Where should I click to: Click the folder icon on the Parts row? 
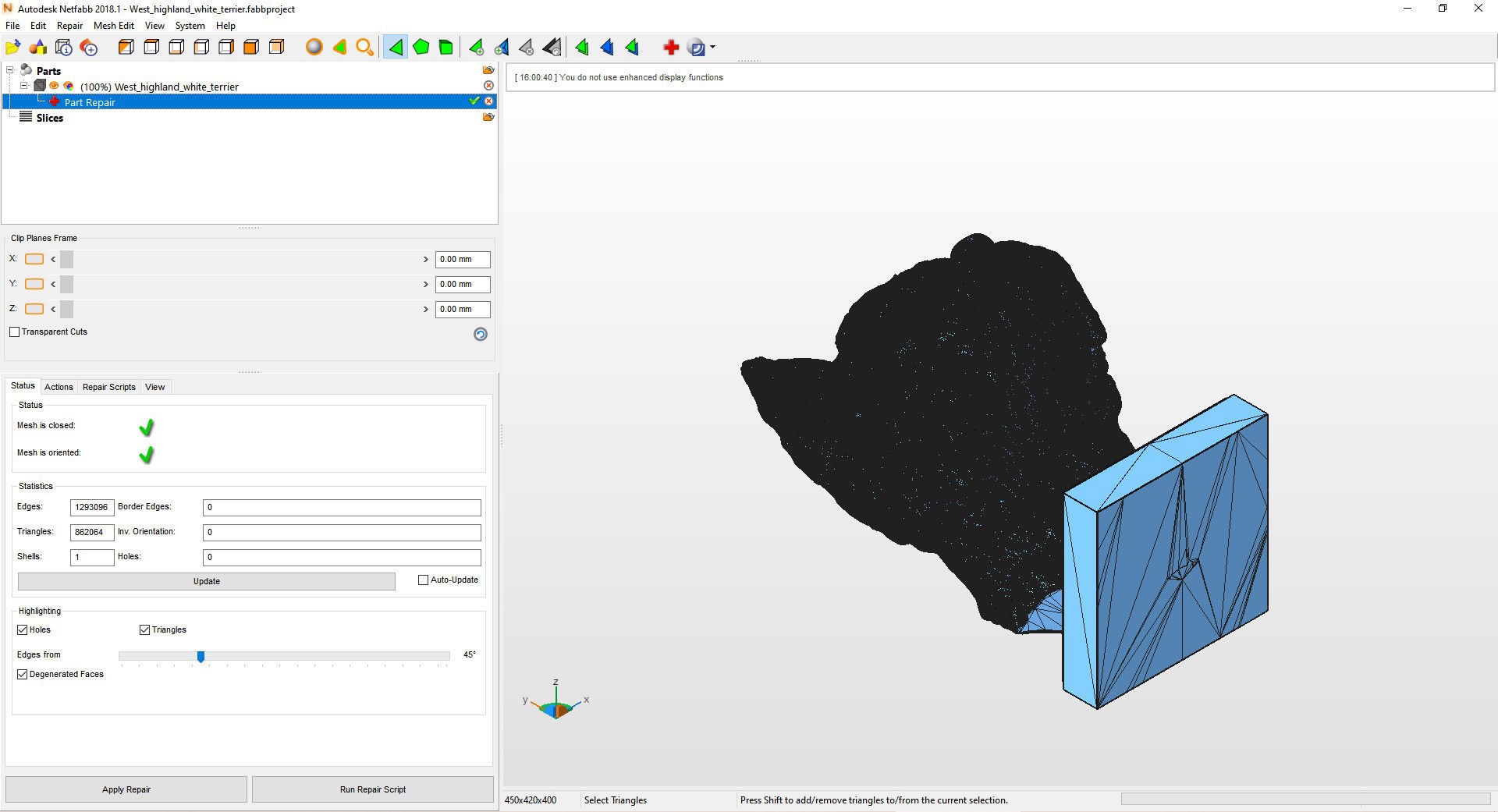tap(488, 70)
